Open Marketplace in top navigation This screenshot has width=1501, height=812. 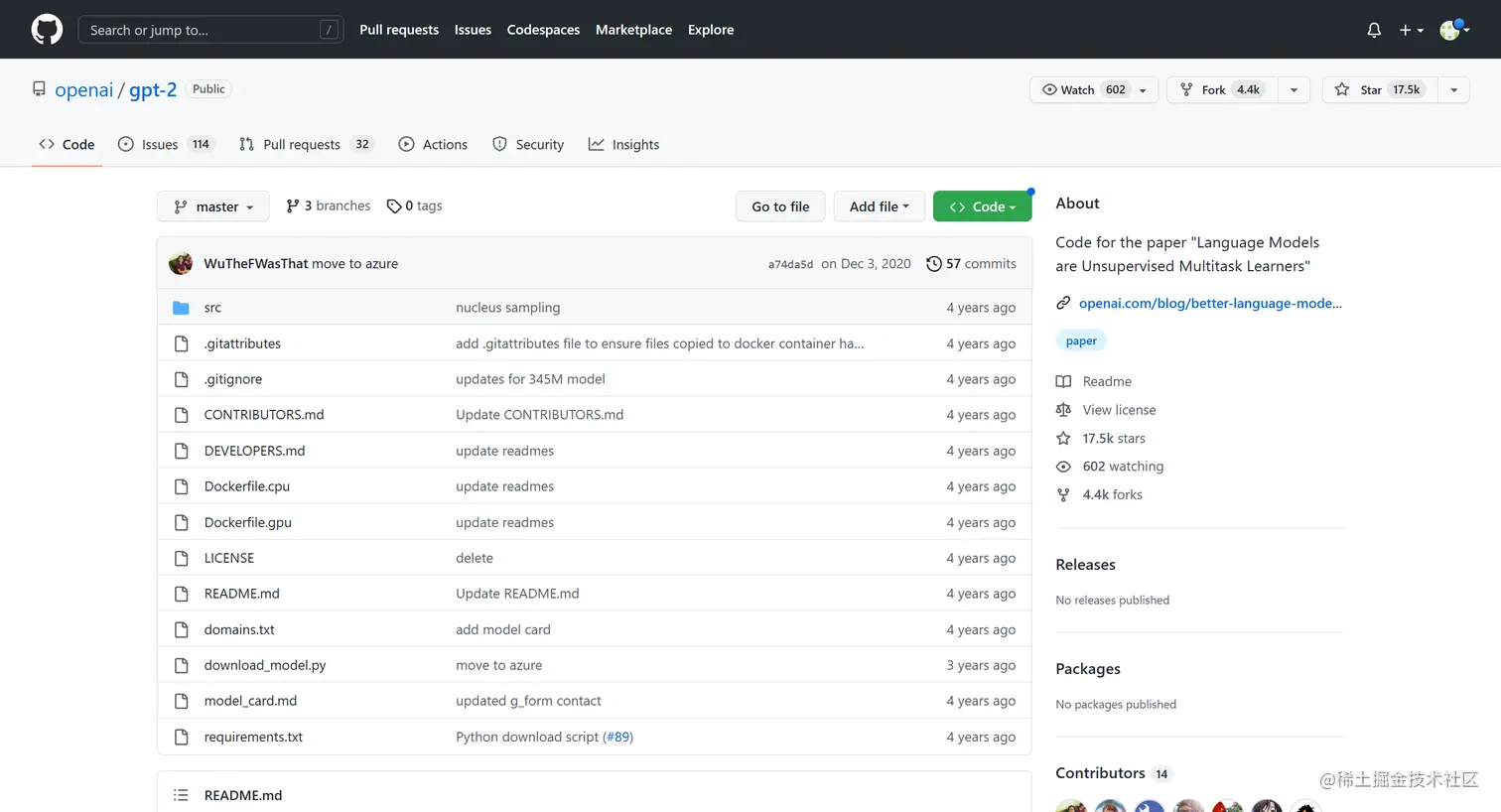click(633, 30)
